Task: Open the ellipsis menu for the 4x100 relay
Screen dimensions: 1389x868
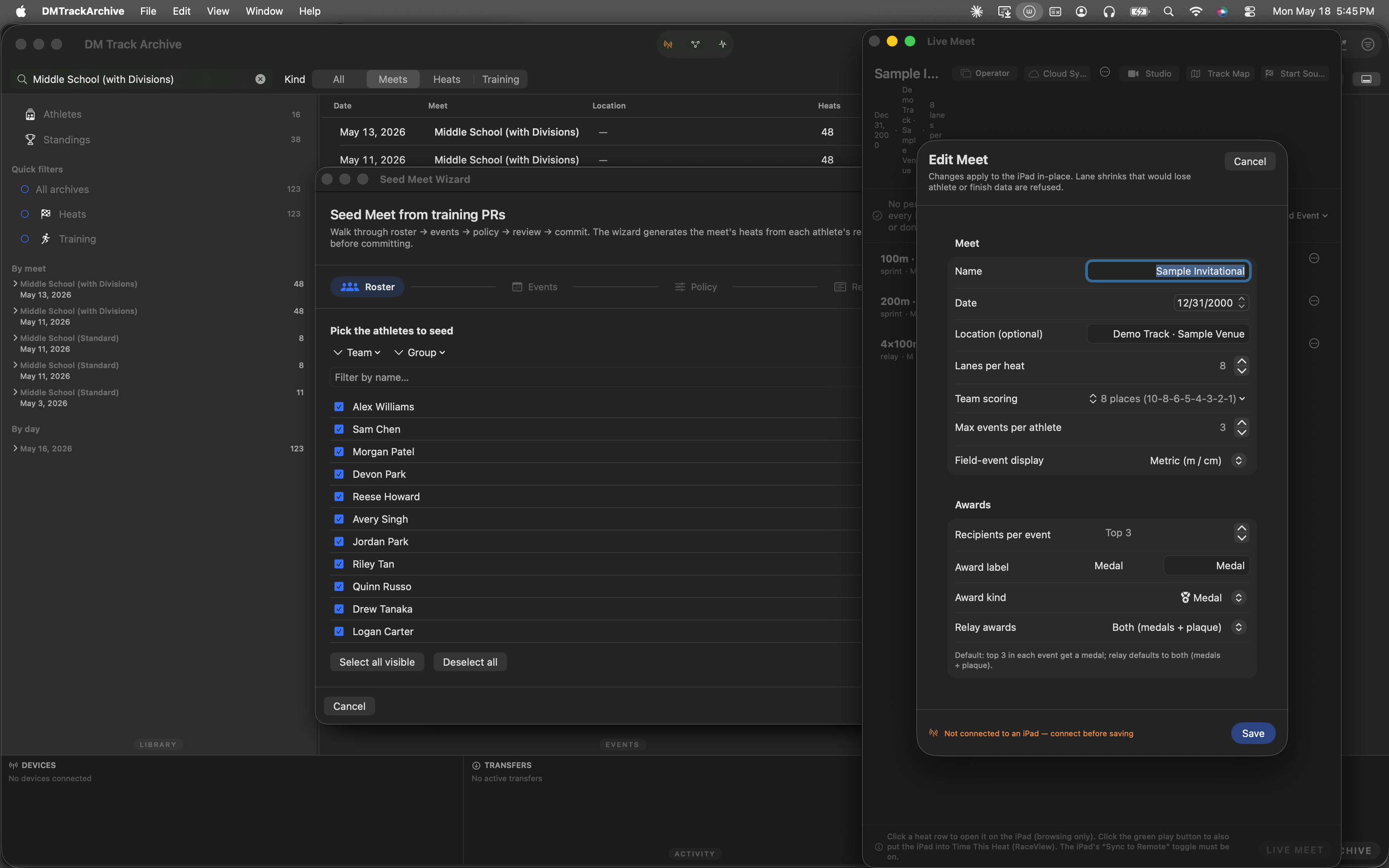Action: coord(1314,343)
